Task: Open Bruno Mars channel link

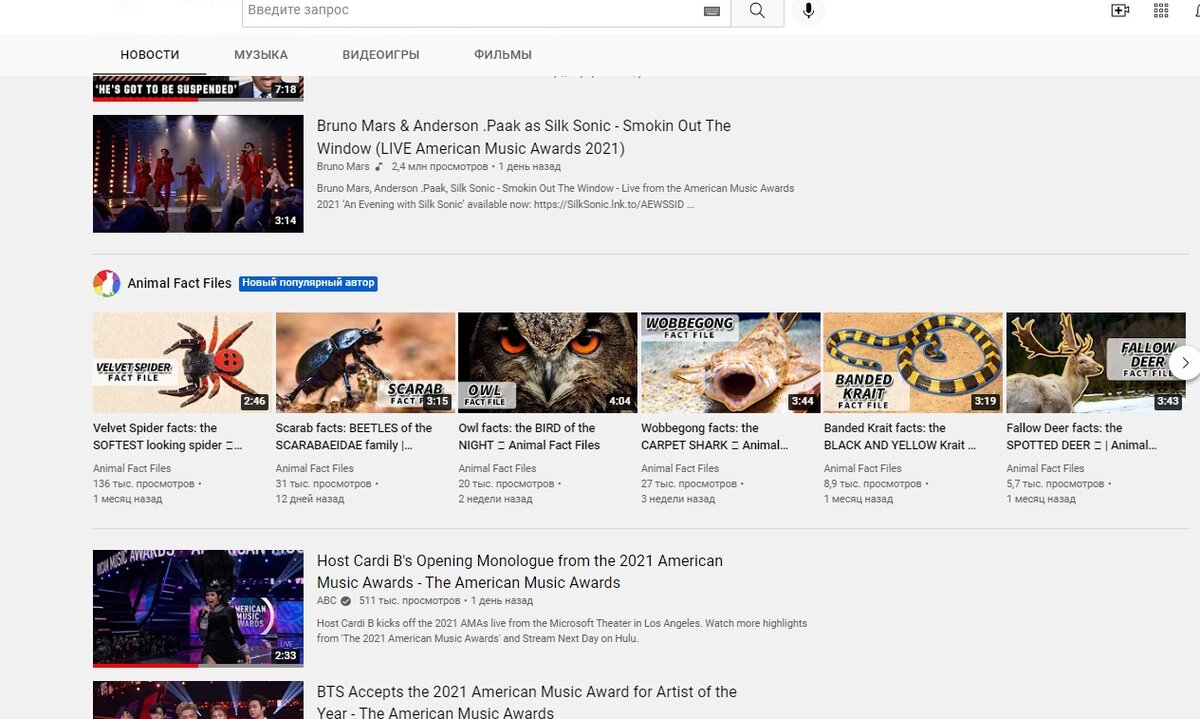Action: tap(343, 167)
